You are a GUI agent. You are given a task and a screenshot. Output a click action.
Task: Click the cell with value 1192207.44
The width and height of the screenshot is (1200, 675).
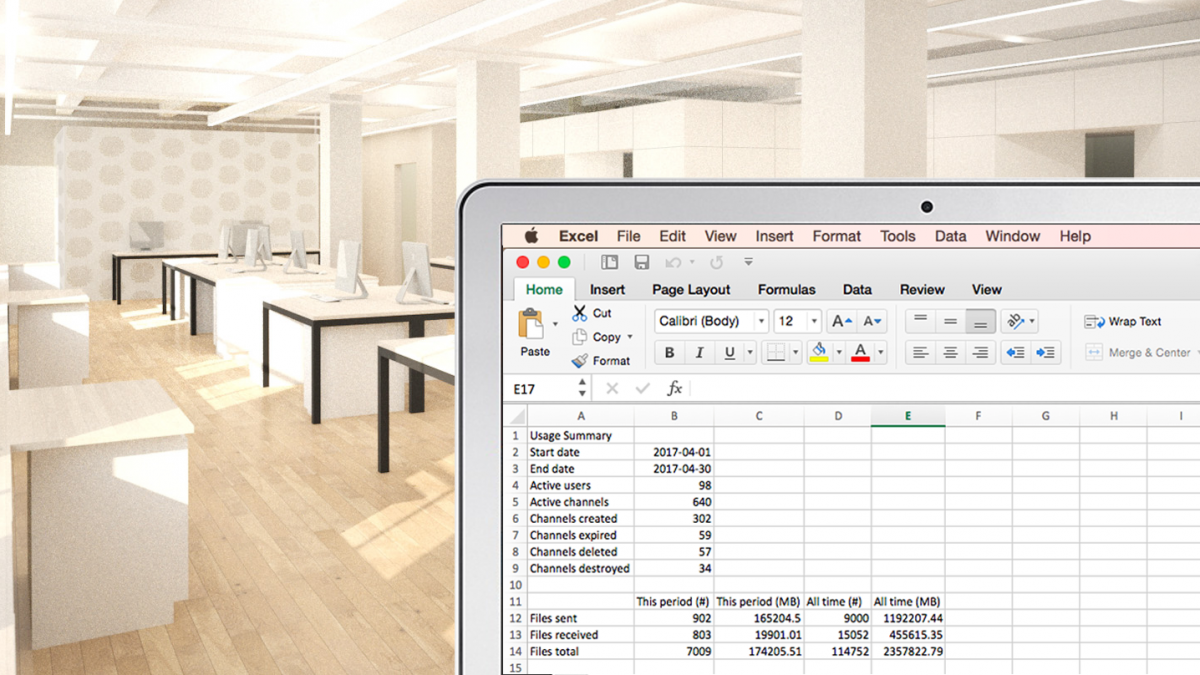point(908,618)
